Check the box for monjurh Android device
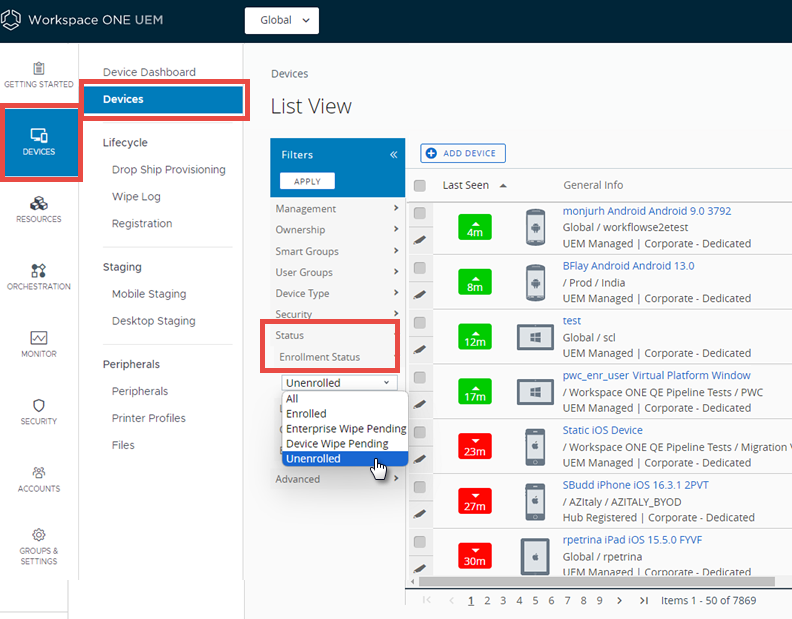792x619 pixels. 420,213
